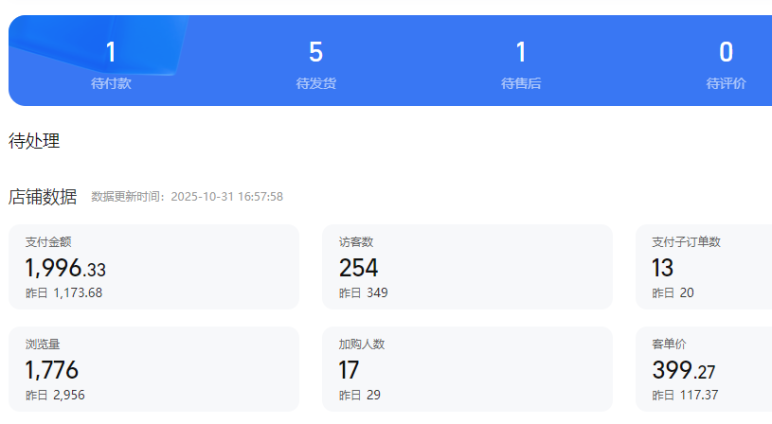Image resolution: width=772 pixels, height=424 pixels.
Task: Click the 1,996.33 payment amount value
Action: (65, 268)
